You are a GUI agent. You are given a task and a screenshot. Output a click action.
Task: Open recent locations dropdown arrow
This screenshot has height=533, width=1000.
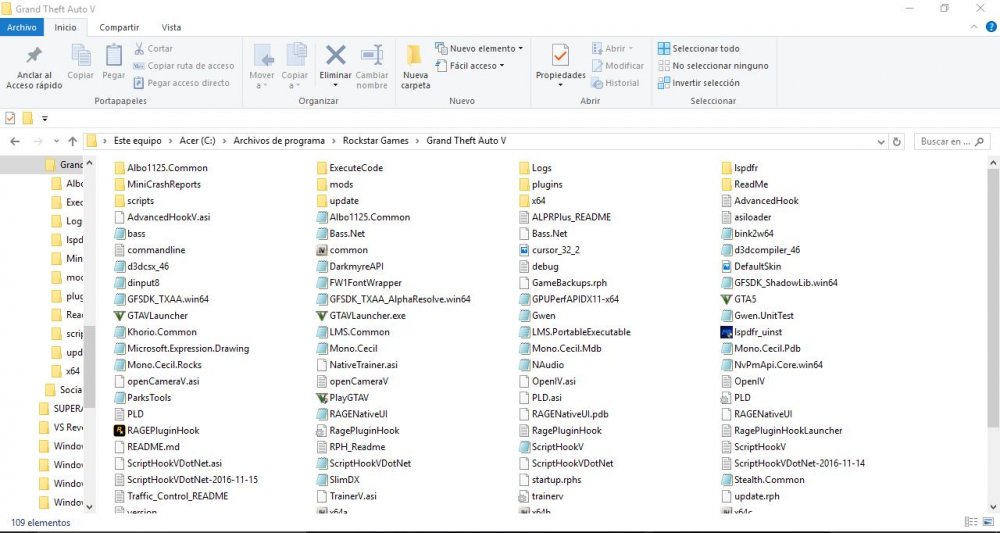(x=56, y=142)
